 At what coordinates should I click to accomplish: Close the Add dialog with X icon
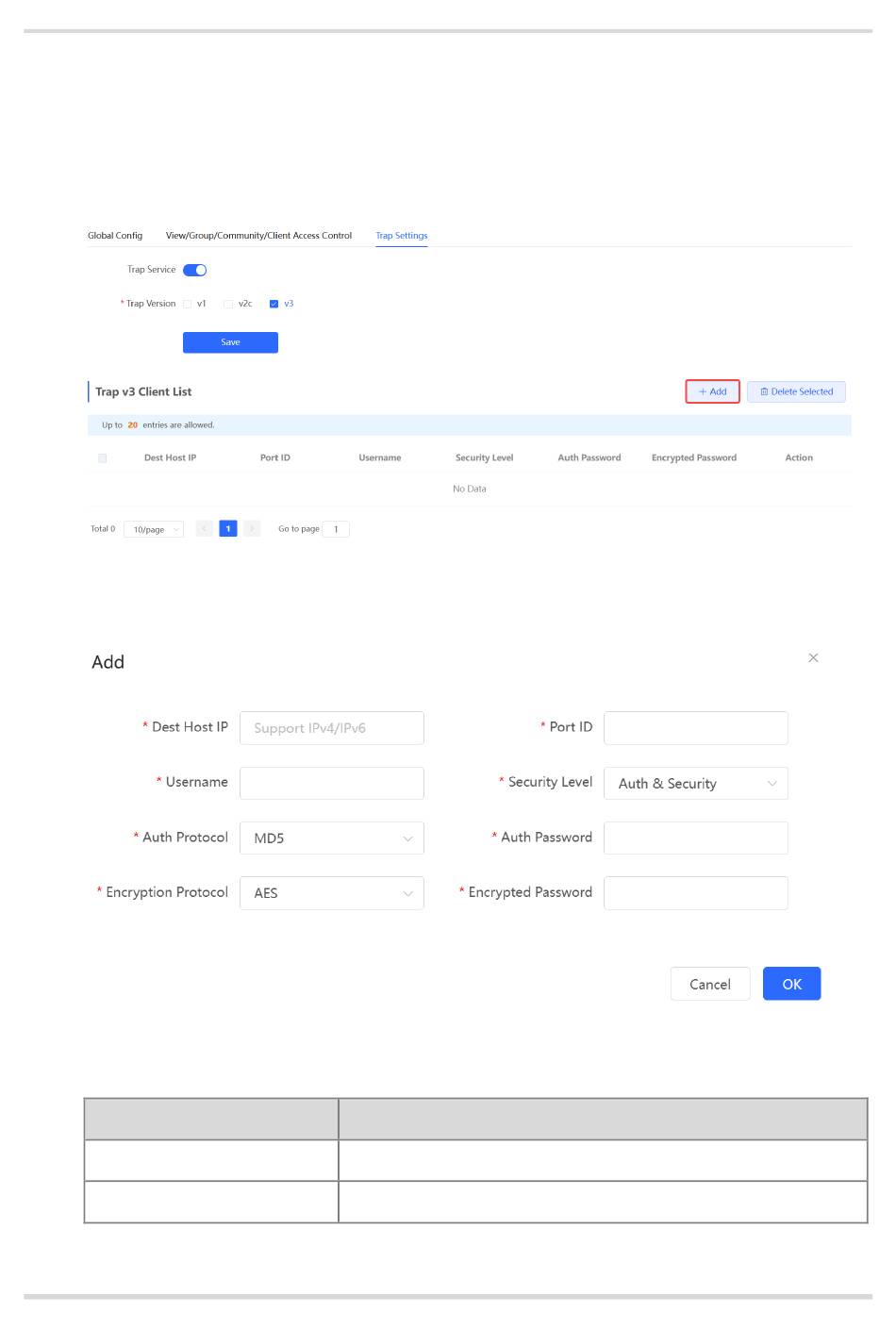tap(813, 657)
